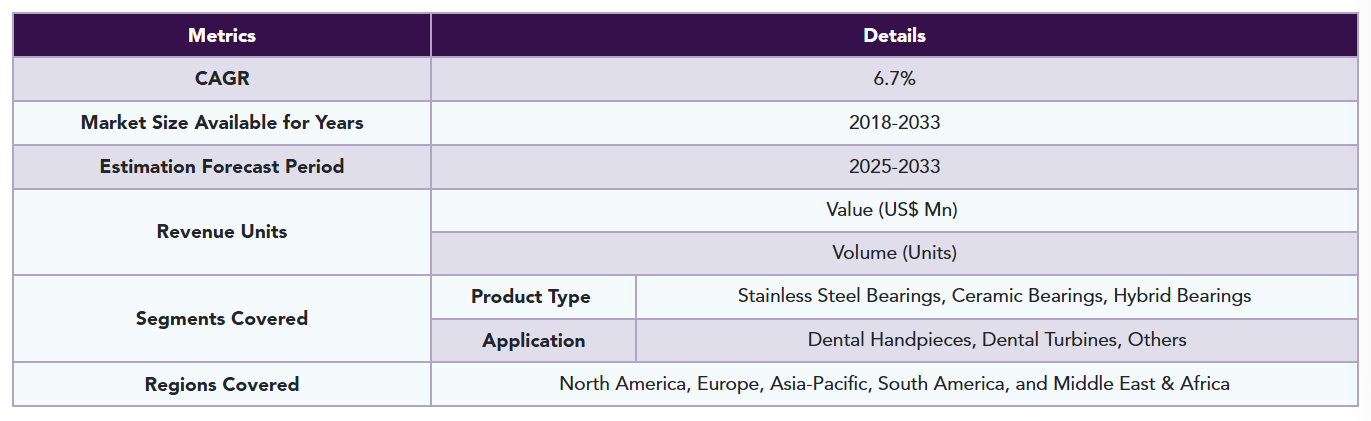Viewport: 1371px width, 421px height.
Task: Click the Metrics column header
Action: point(222,35)
